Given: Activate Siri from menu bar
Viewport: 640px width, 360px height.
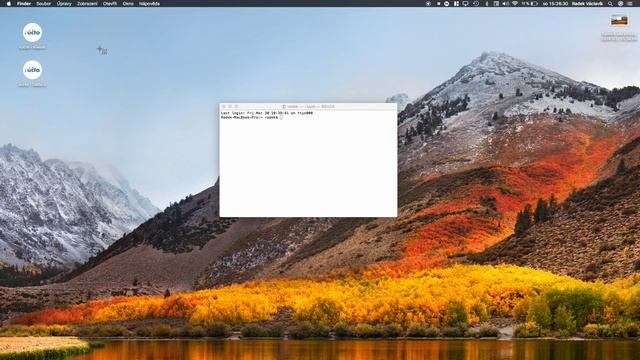Looking at the screenshot, I should 620,4.
